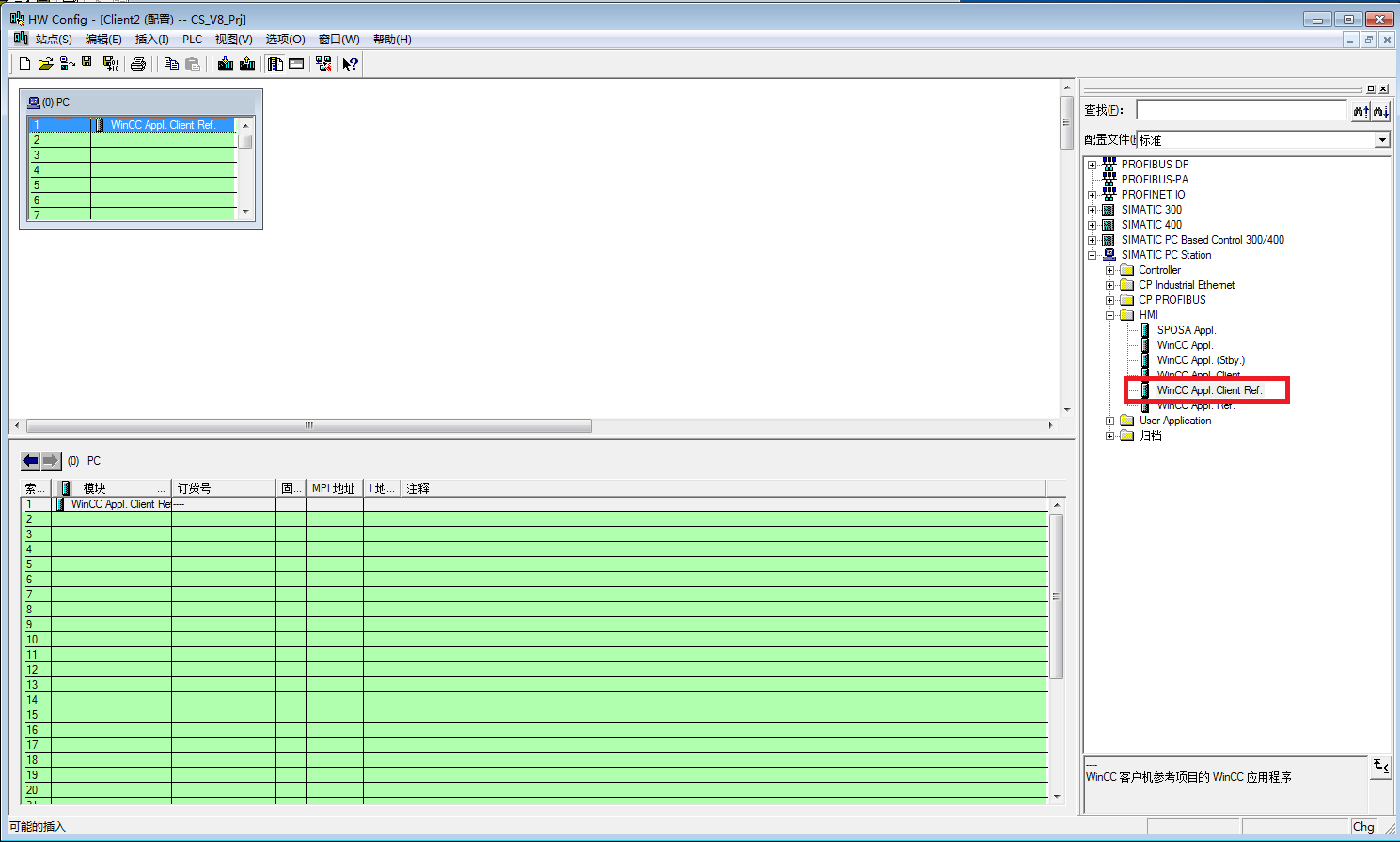The width and height of the screenshot is (1400, 842).
Task: Click the search downward binoculars icon
Action: (1380, 111)
